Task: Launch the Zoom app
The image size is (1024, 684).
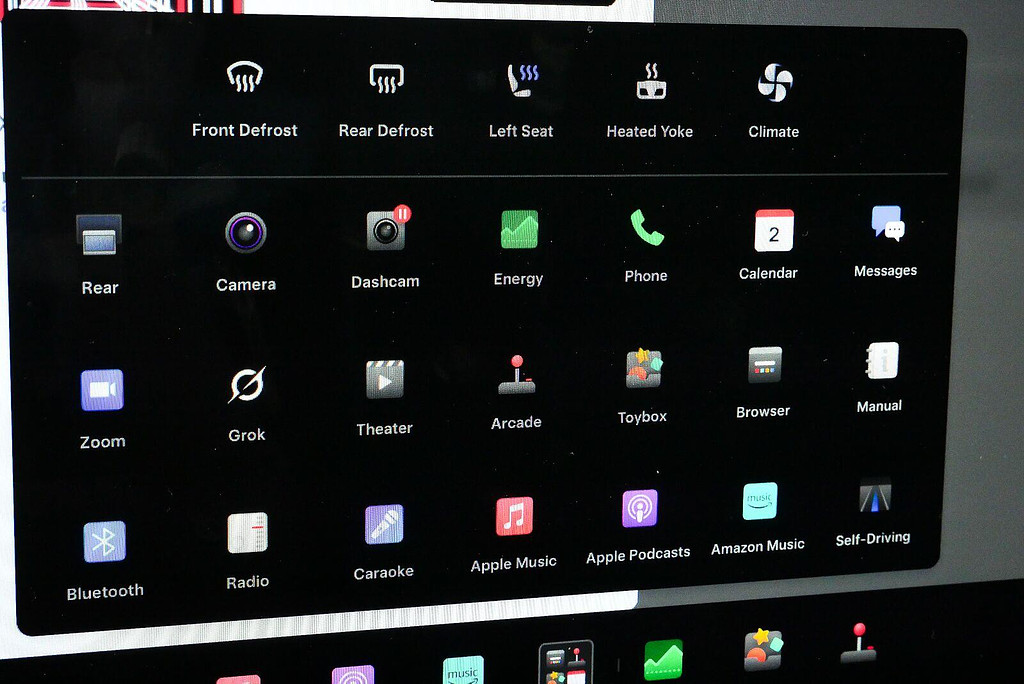Action: (x=103, y=409)
